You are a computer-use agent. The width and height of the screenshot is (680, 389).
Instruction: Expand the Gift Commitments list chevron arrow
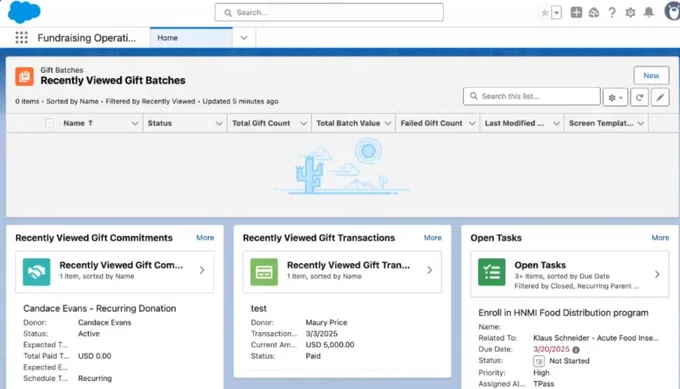(202, 270)
